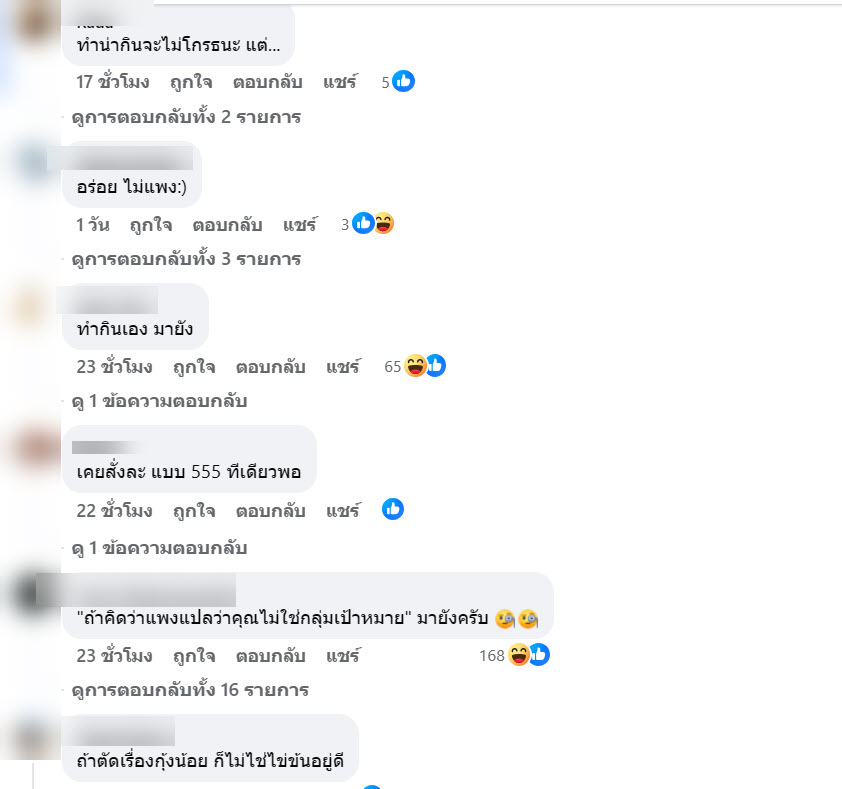Share the ทำกินเอง มายัง comment with แชร์
Image resolution: width=842 pixels, height=789 pixels.
point(343,367)
